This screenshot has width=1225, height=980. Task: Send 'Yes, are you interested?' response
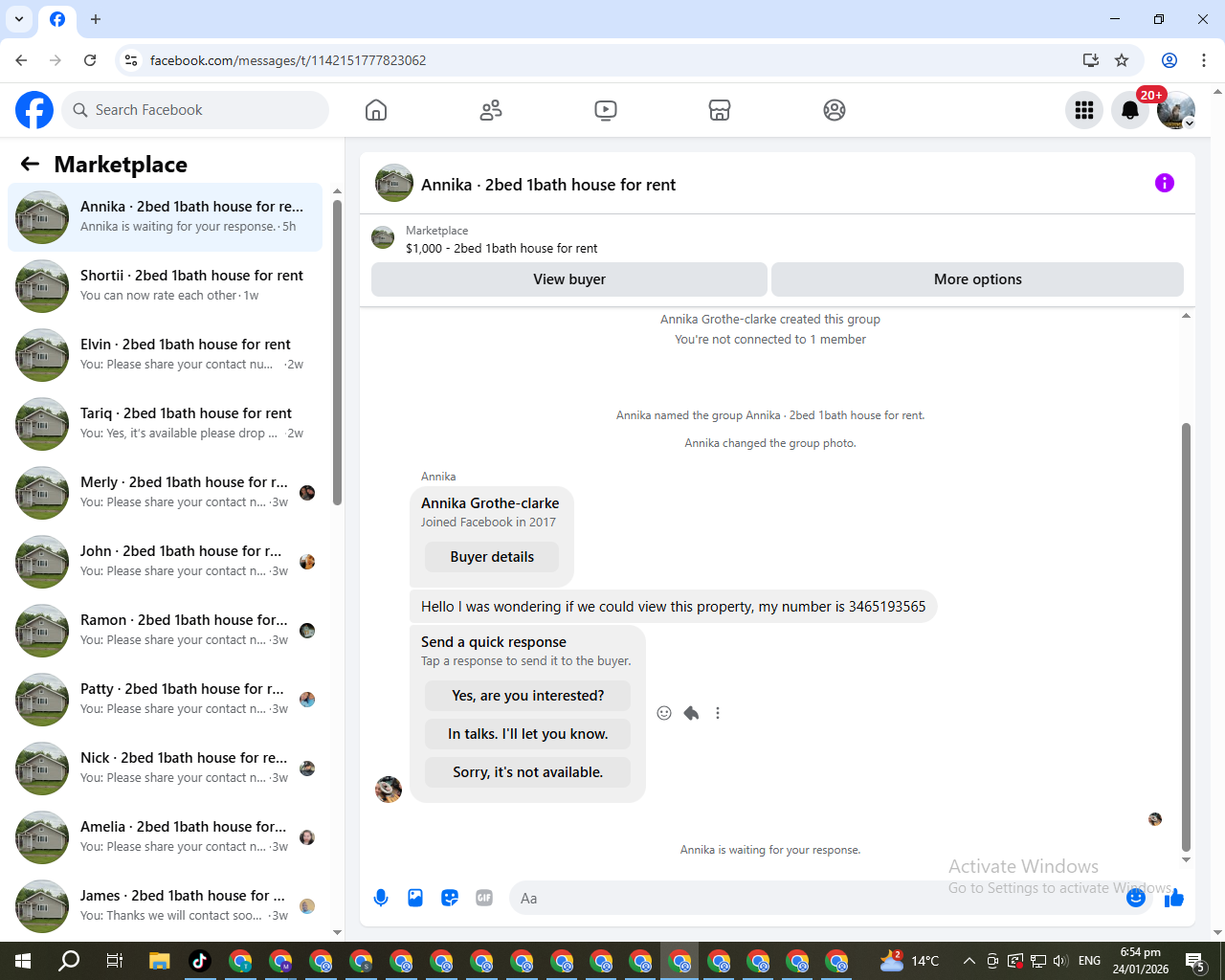[528, 696]
